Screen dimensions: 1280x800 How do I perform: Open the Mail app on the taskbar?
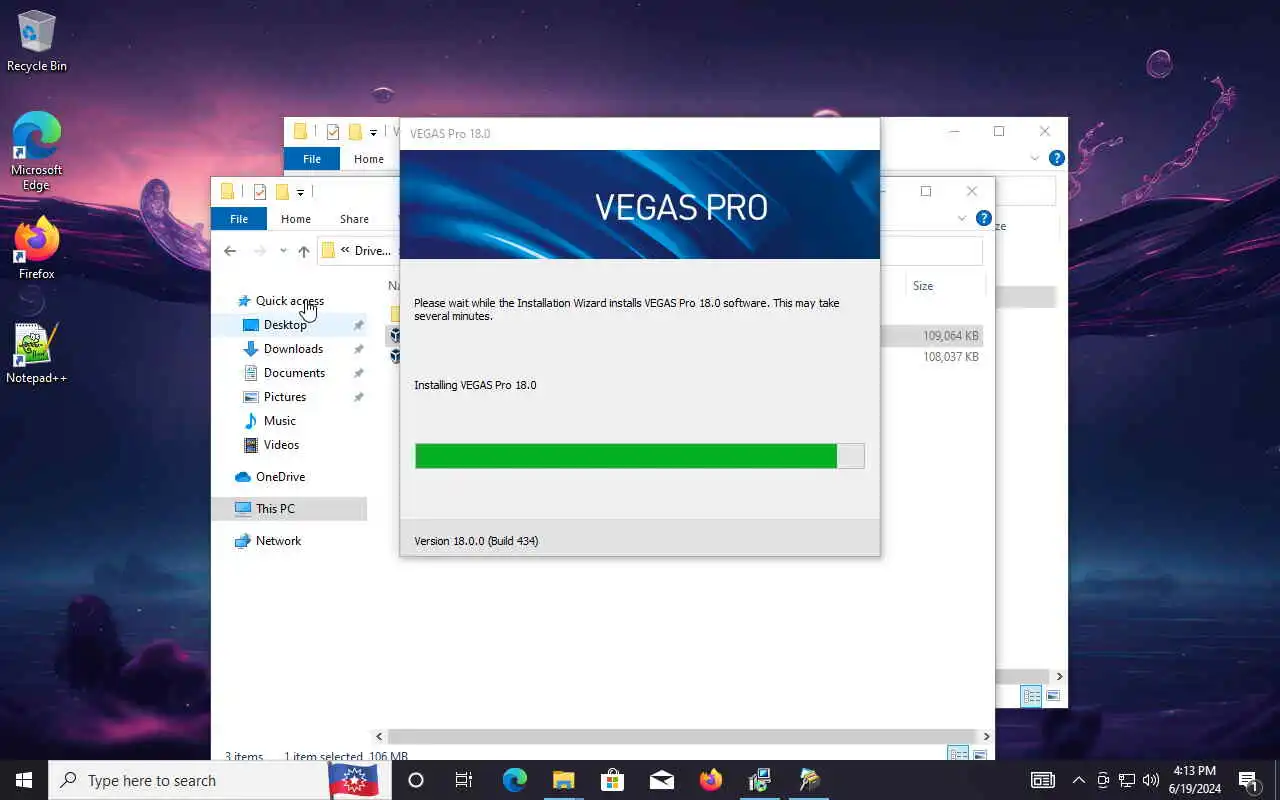pos(662,780)
